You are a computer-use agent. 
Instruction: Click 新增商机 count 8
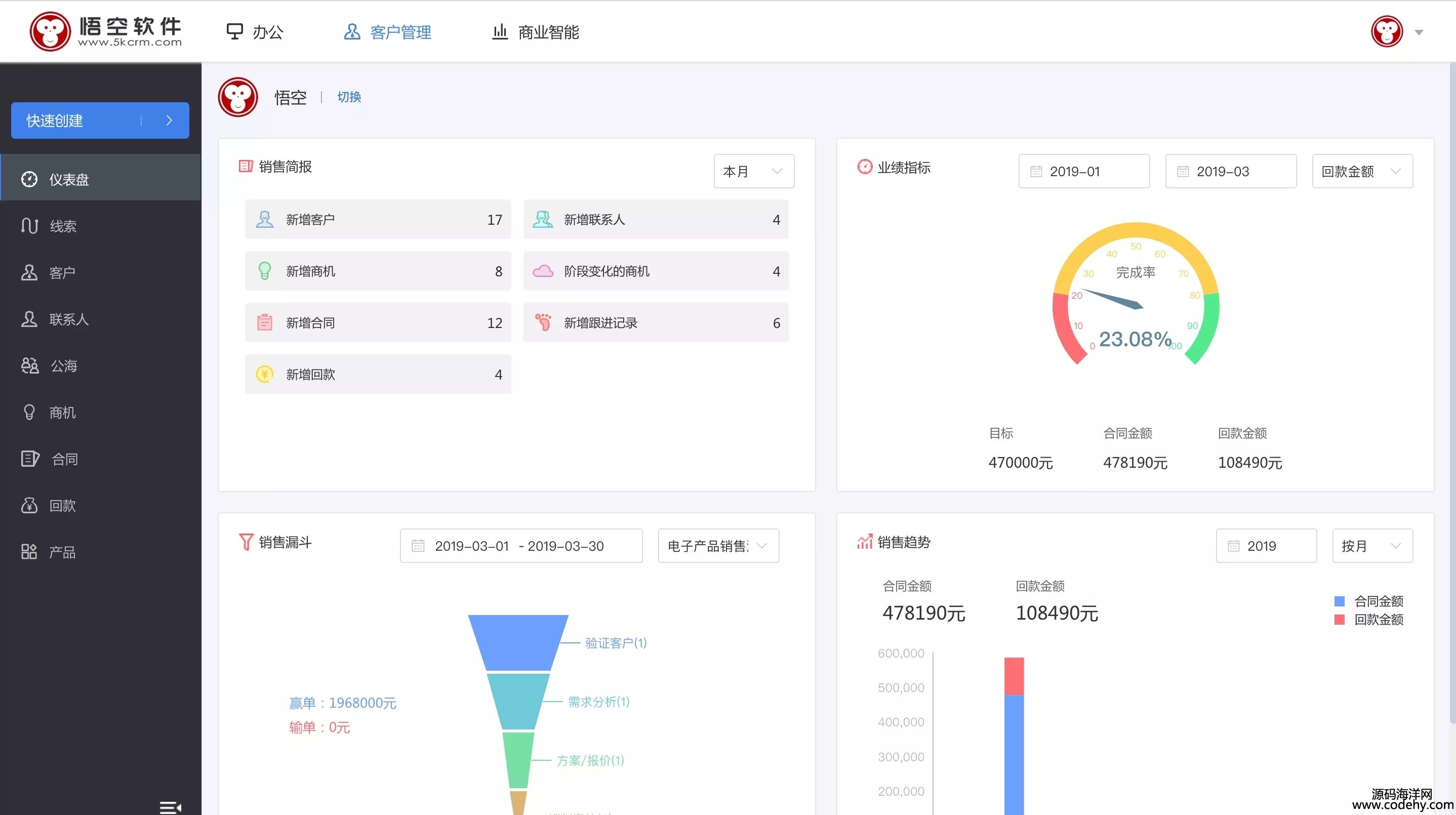click(x=499, y=272)
